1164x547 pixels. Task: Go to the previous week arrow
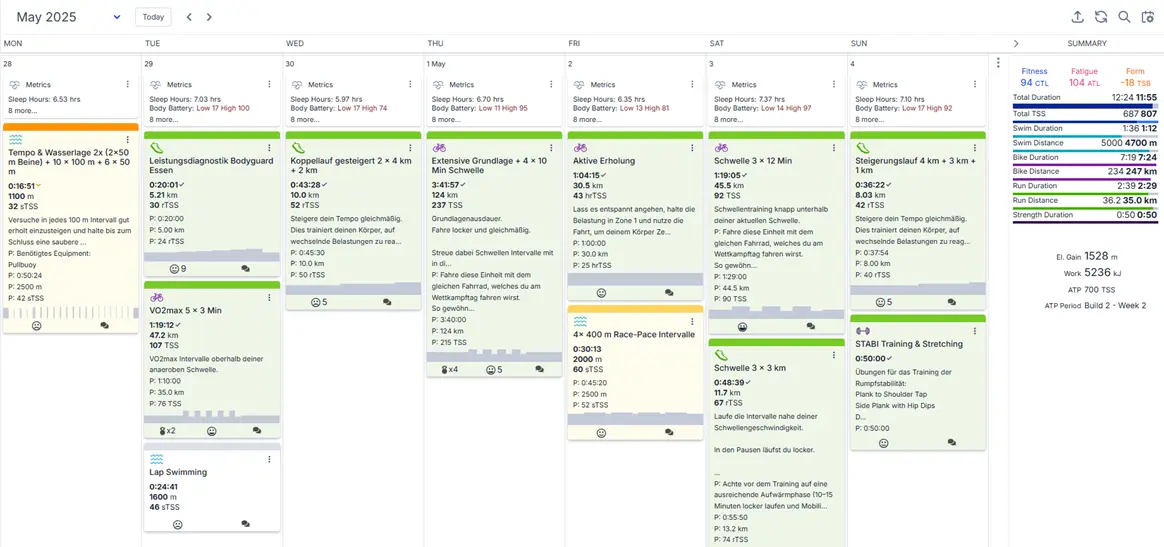[190, 17]
